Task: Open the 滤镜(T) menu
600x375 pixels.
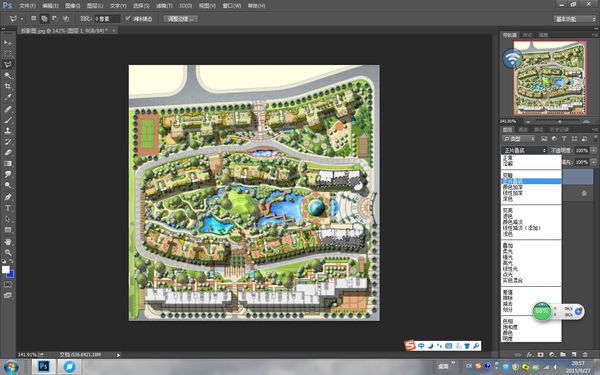Action: tap(164, 6)
